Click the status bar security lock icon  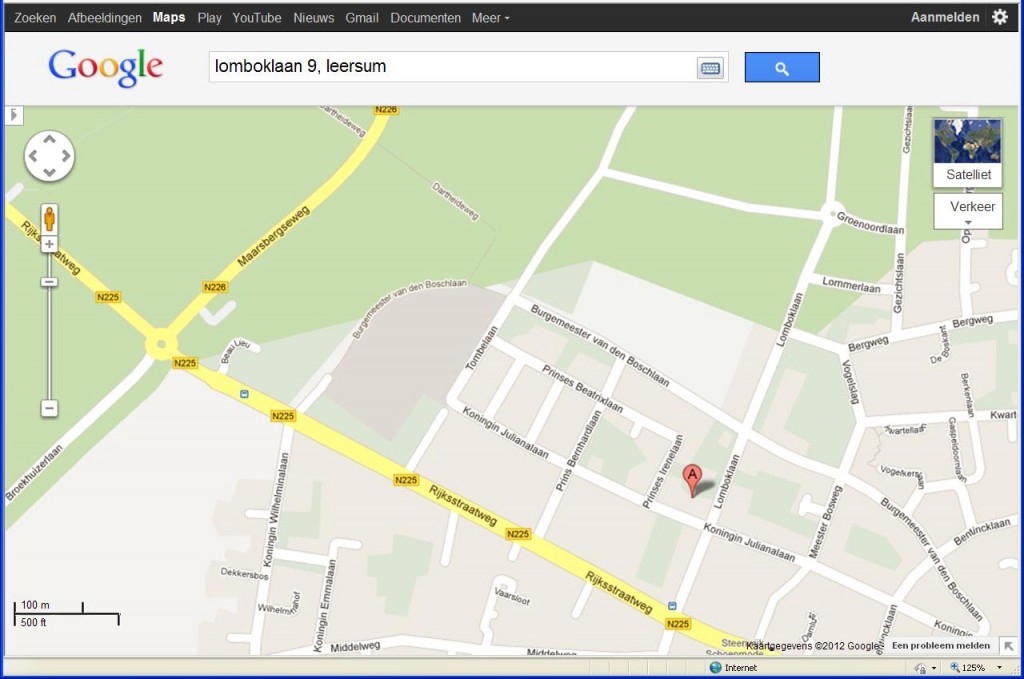point(920,667)
